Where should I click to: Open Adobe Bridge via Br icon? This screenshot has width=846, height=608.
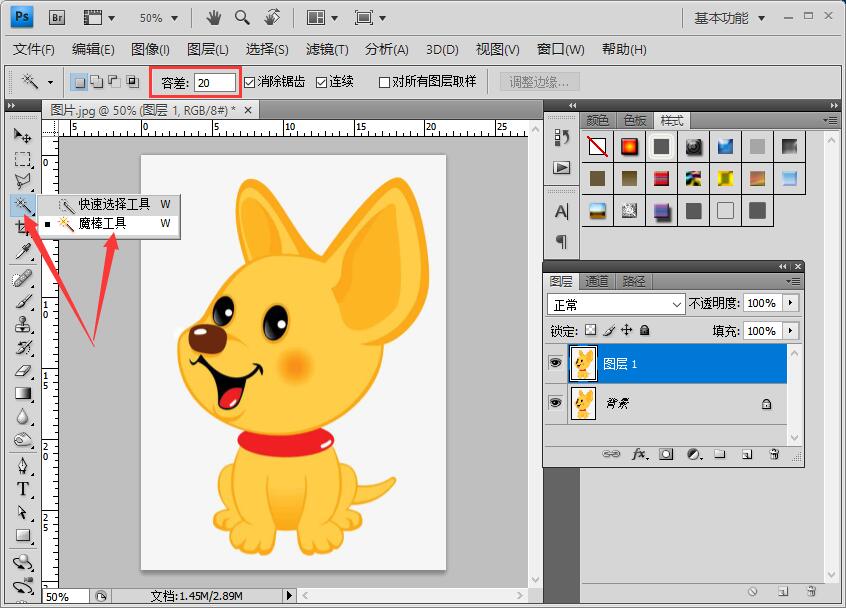pos(57,18)
